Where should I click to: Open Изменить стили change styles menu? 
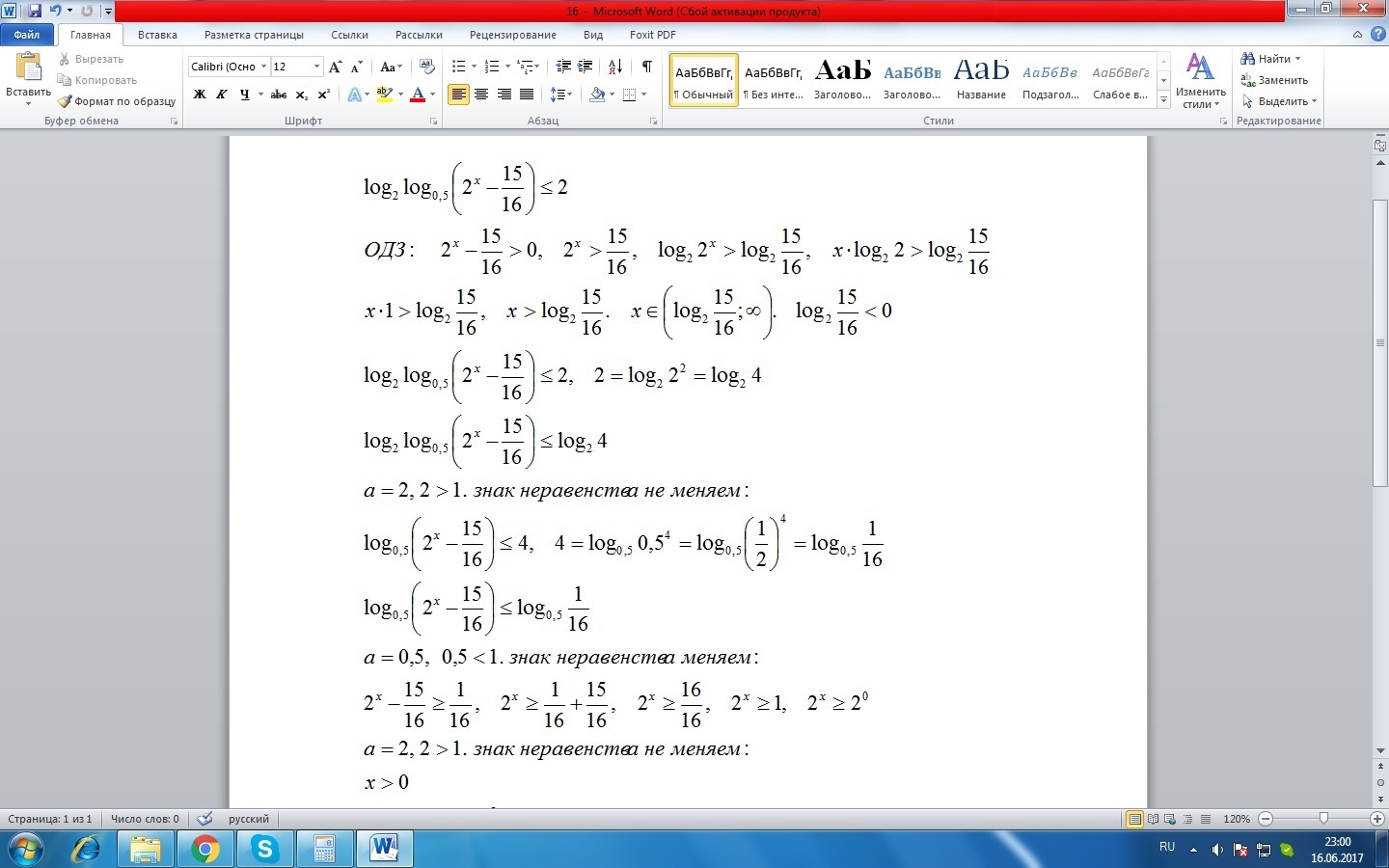click(x=1200, y=81)
